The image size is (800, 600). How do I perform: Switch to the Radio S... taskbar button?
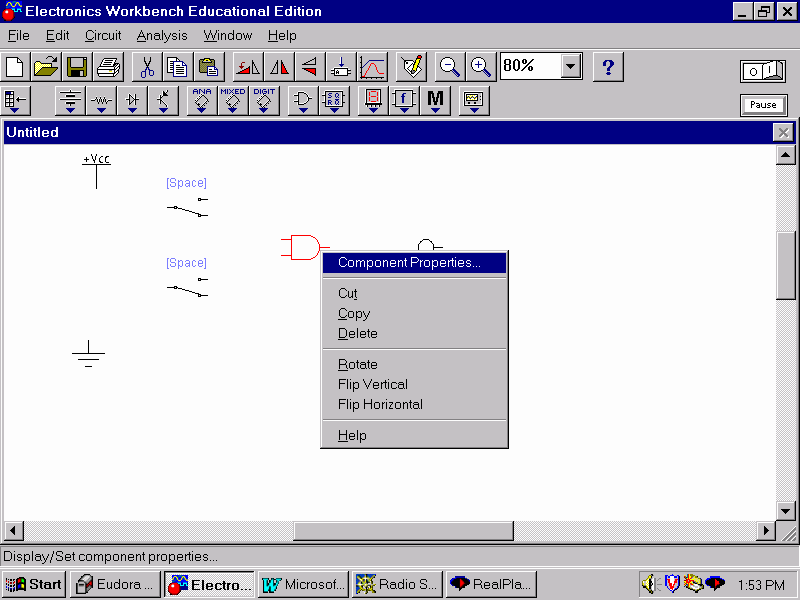point(398,584)
